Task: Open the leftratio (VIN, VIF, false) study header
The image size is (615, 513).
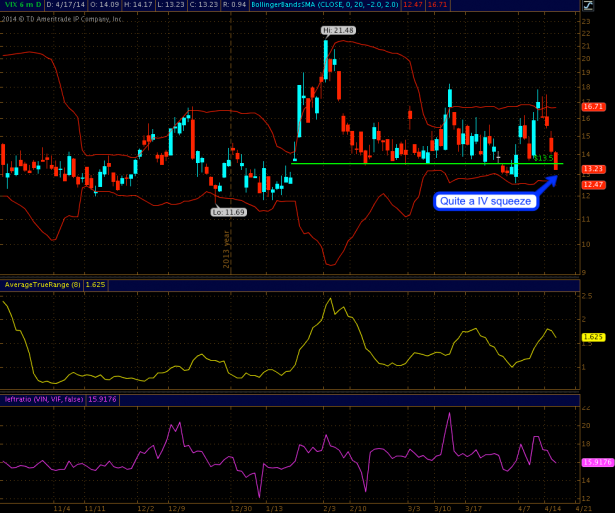Action: coord(47,400)
